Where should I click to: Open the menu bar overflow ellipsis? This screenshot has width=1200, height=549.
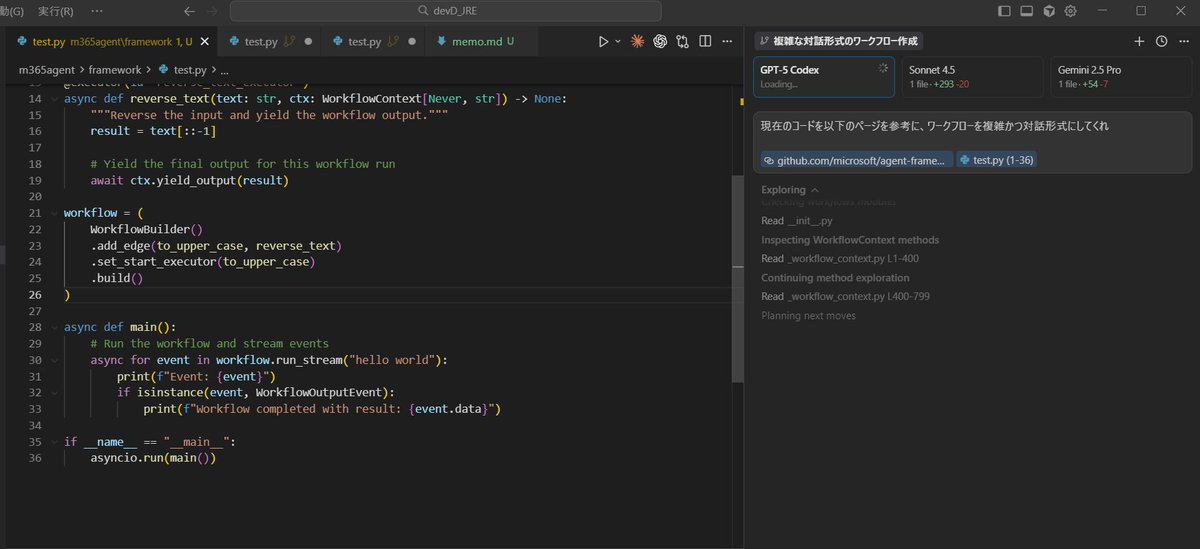tap(96, 11)
